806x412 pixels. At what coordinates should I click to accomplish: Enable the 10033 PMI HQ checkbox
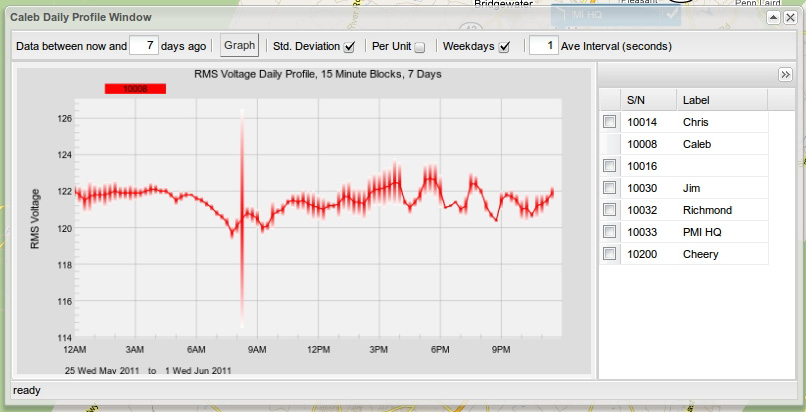point(610,232)
